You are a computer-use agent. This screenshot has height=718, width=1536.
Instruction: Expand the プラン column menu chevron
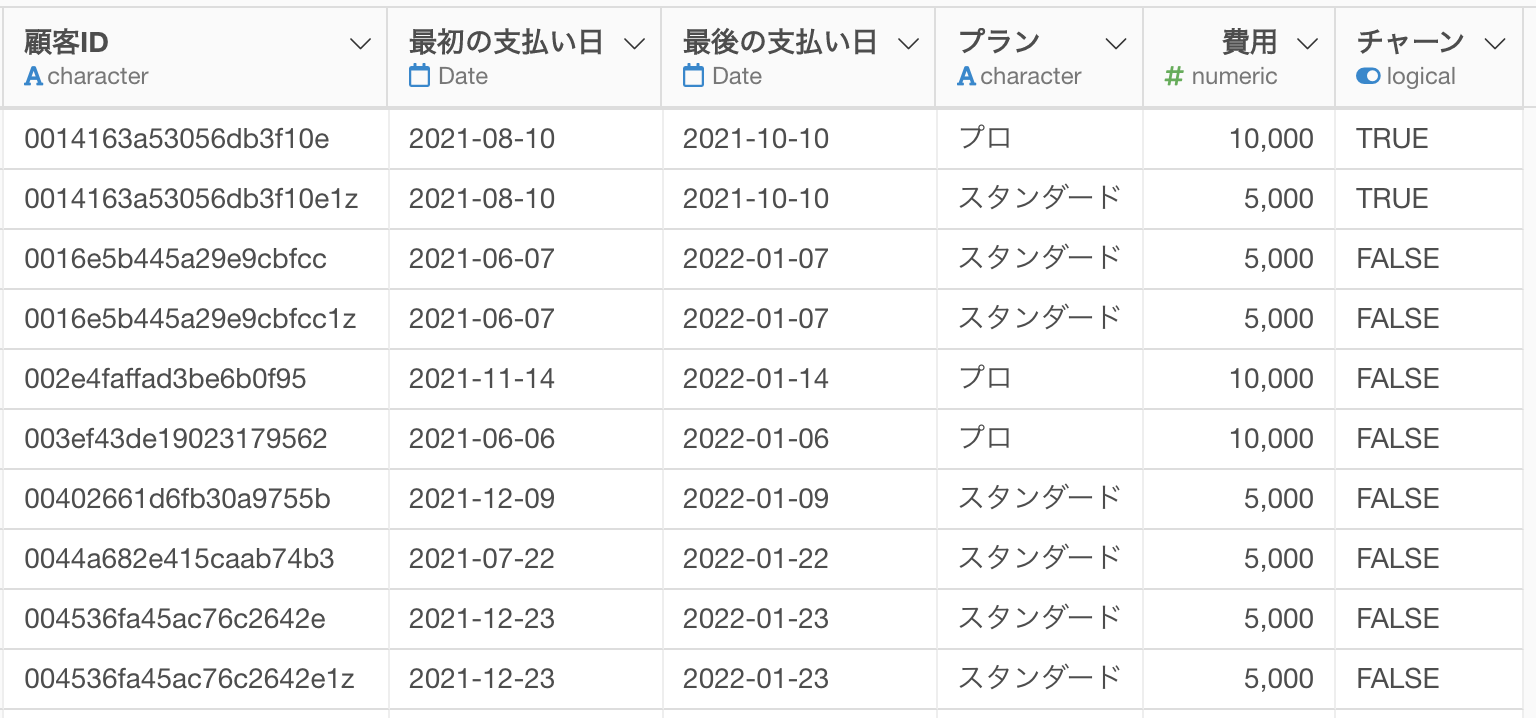[x=1116, y=43]
